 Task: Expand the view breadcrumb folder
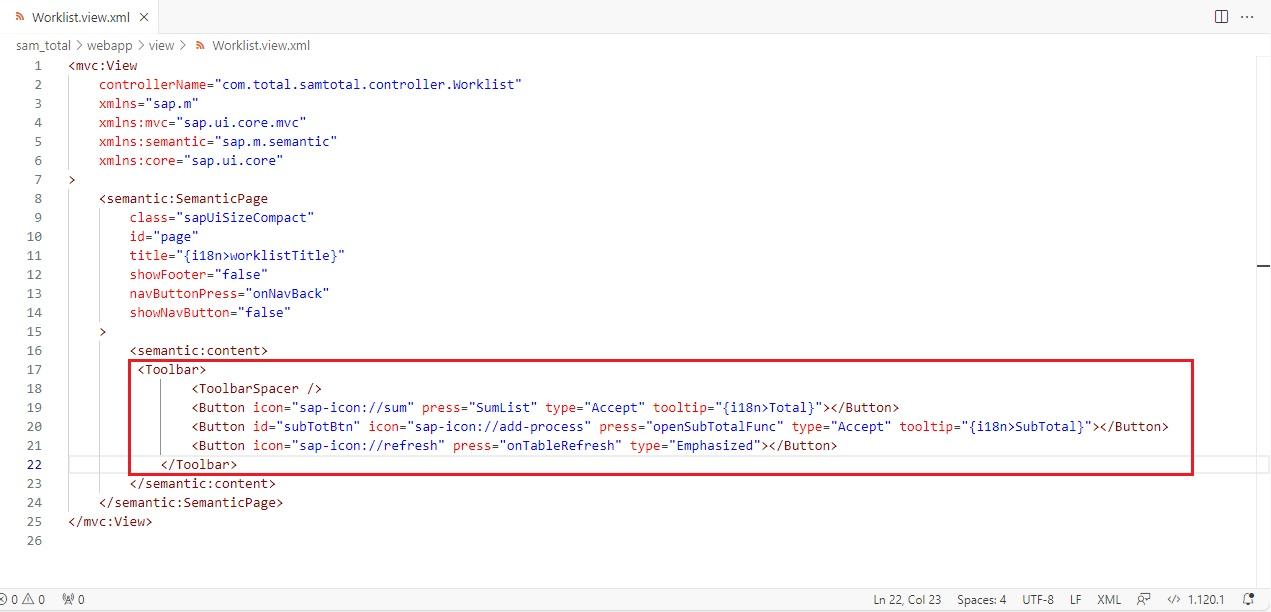coord(161,45)
